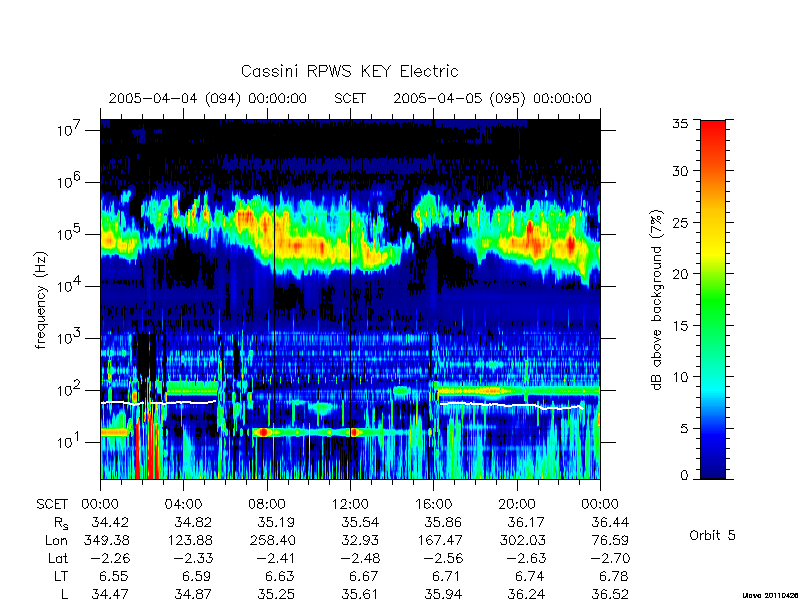
Task: Click the L value 36.52
Action: [x=610, y=594]
